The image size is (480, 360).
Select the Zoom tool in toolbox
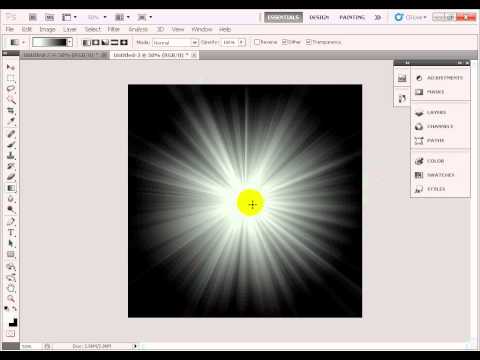coord(11,299)
